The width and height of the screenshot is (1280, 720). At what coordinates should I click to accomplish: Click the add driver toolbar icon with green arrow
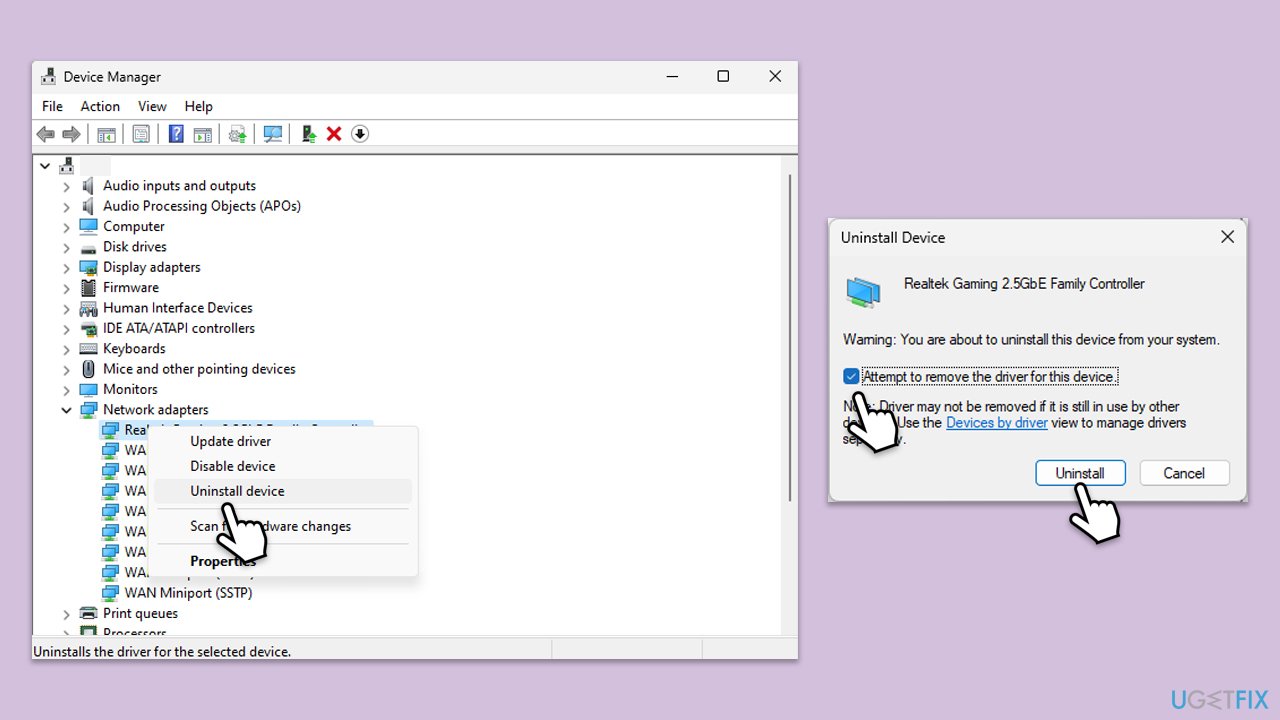pyautogui.click(x=309, y=134)
